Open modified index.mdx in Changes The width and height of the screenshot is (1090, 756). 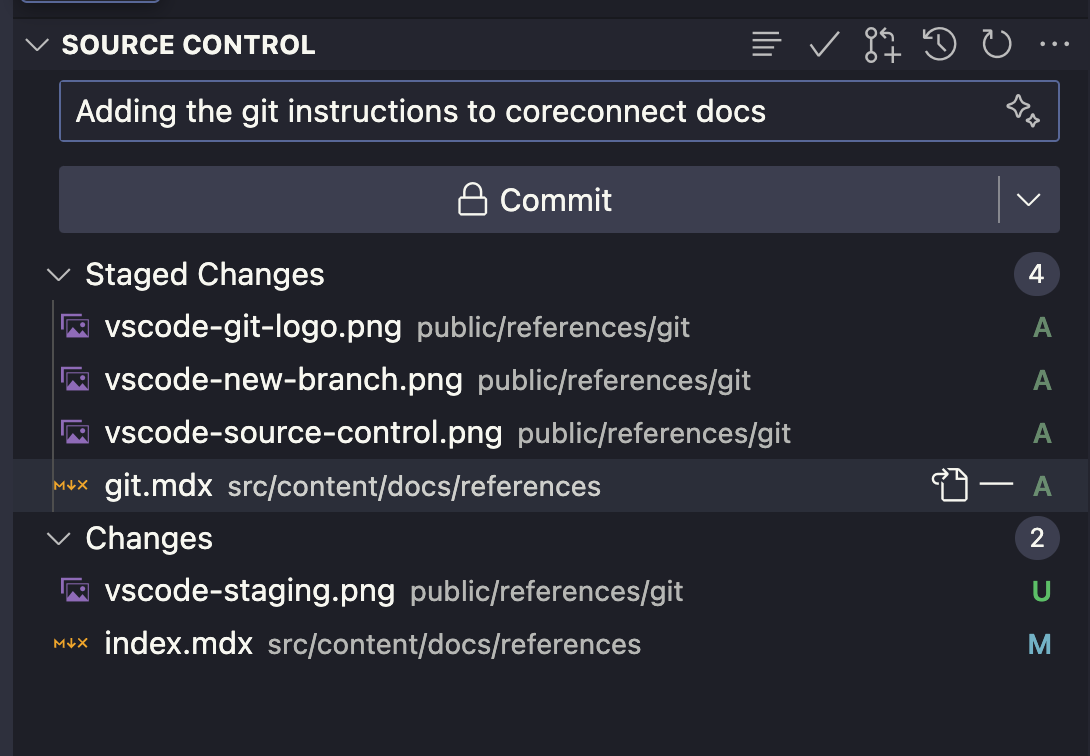coord(179,644)
